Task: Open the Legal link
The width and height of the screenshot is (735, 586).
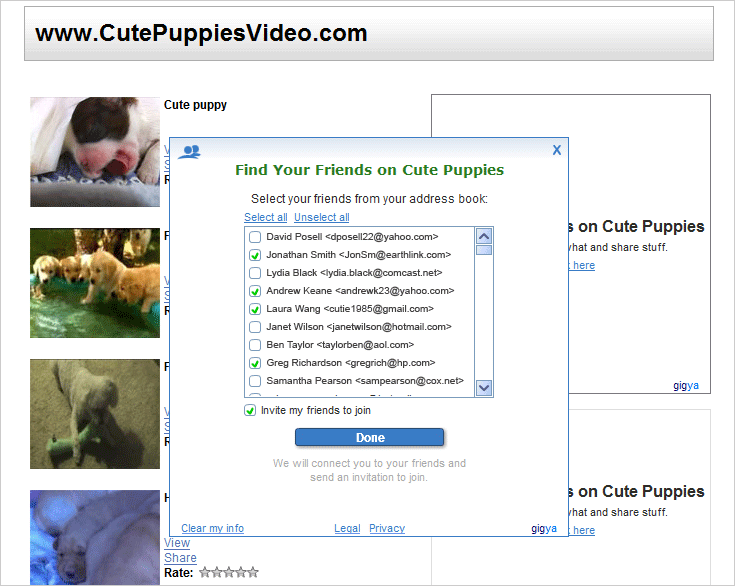Action: [x=347, y=528]
